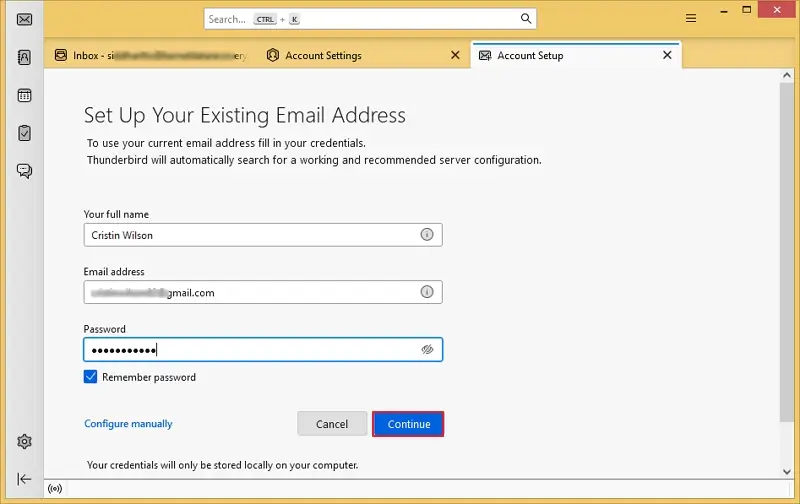Open the Mail space icon in sidebar
The height and width of the screenshot is (504, 800).
[24, 19]
